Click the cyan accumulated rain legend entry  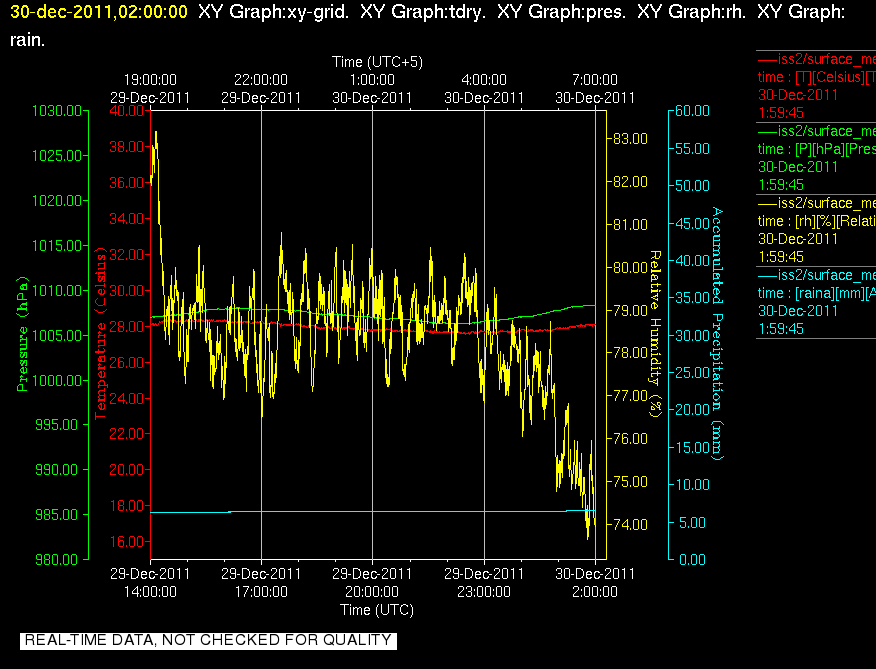tap(816, 302)
